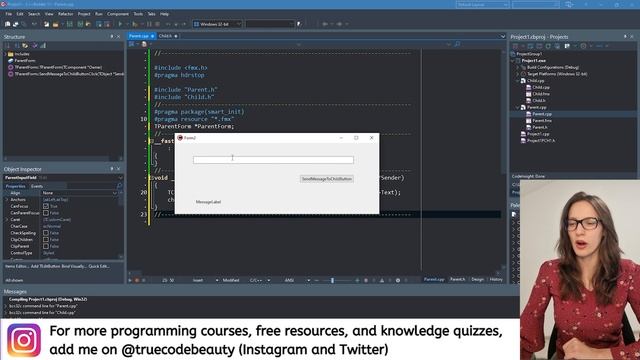Switch to the Design view tab
Viewport: 640px width, 360px height.
(x=477, y=280)
